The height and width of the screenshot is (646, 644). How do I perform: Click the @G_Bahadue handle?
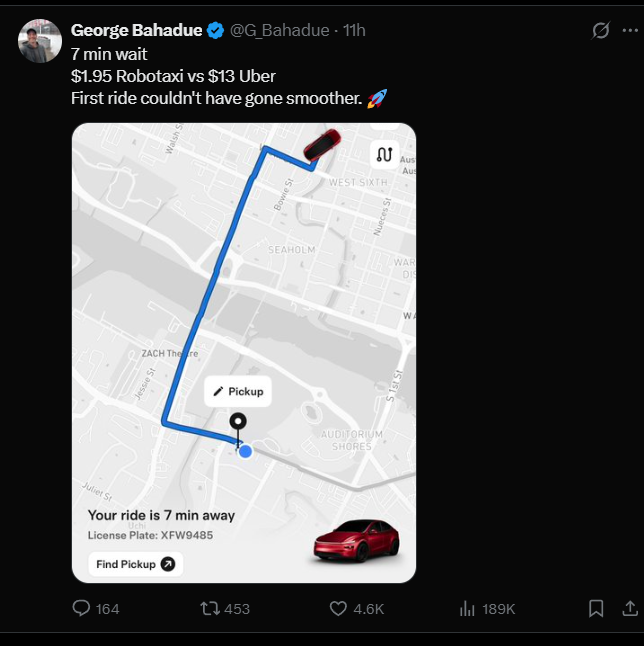[279, 31]
